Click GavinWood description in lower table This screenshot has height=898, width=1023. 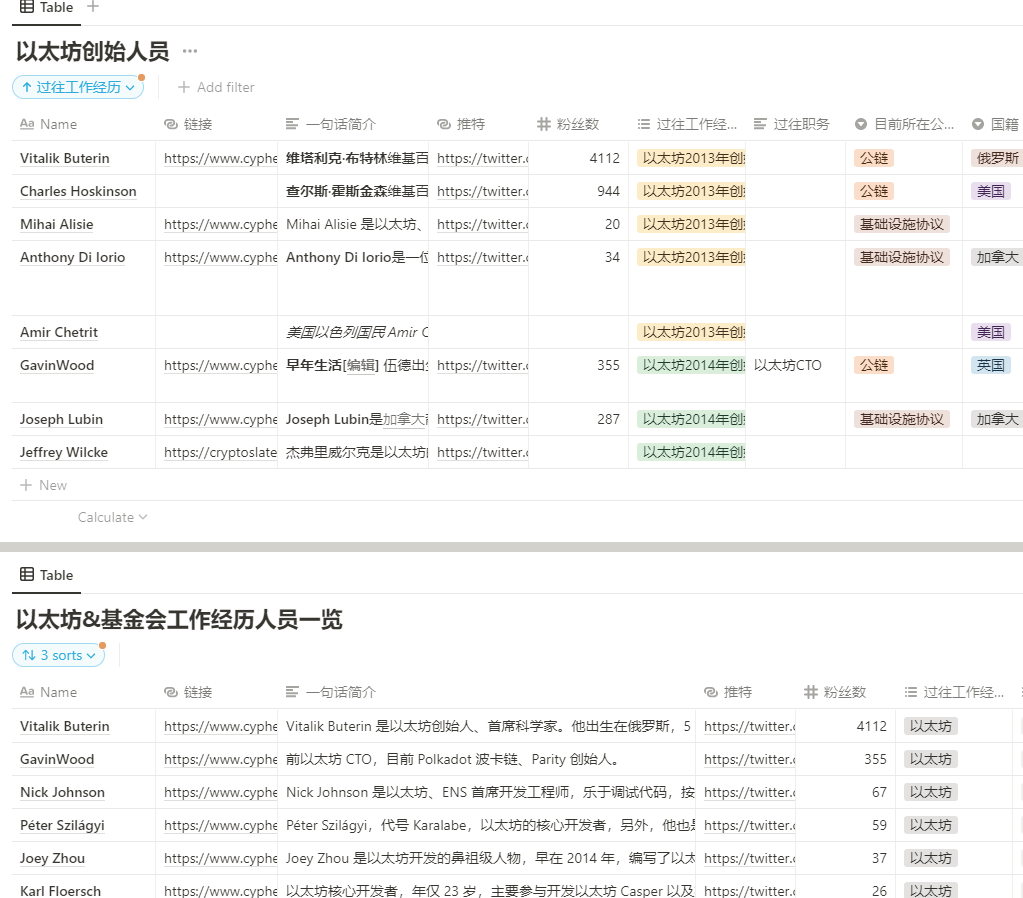(452, 759)
